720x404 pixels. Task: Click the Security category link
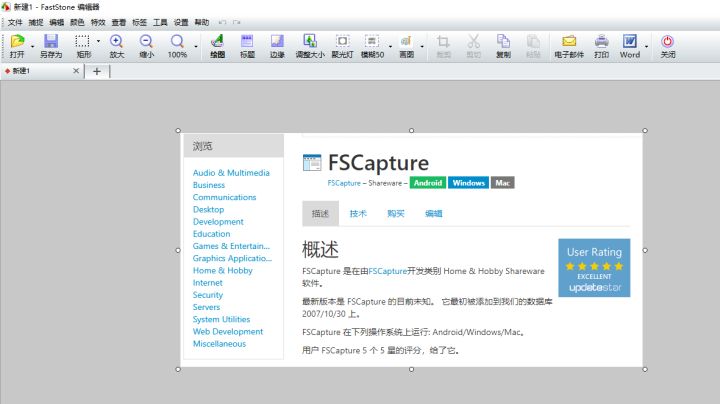coord(208,295)
